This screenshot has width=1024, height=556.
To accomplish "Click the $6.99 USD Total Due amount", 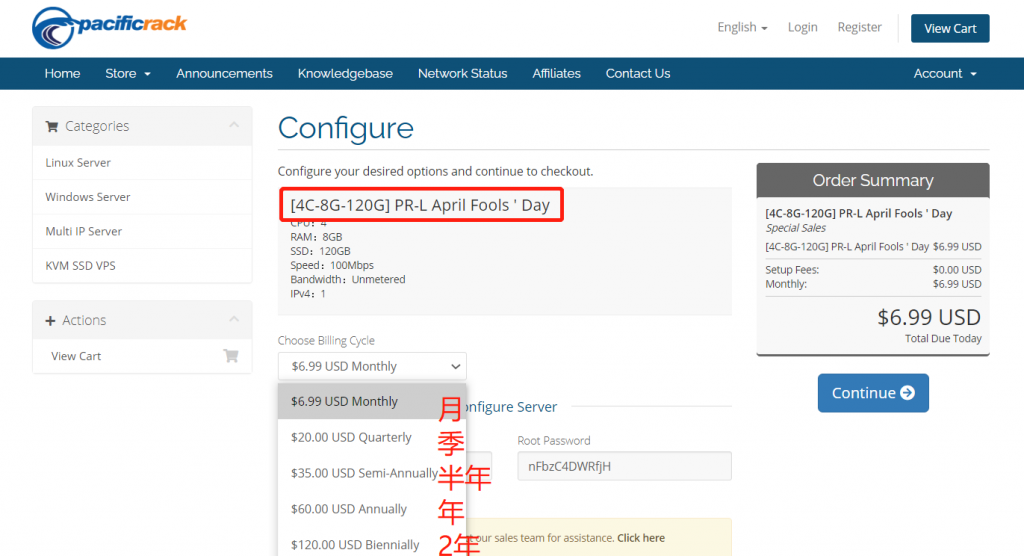I will (x=929, y=318).
